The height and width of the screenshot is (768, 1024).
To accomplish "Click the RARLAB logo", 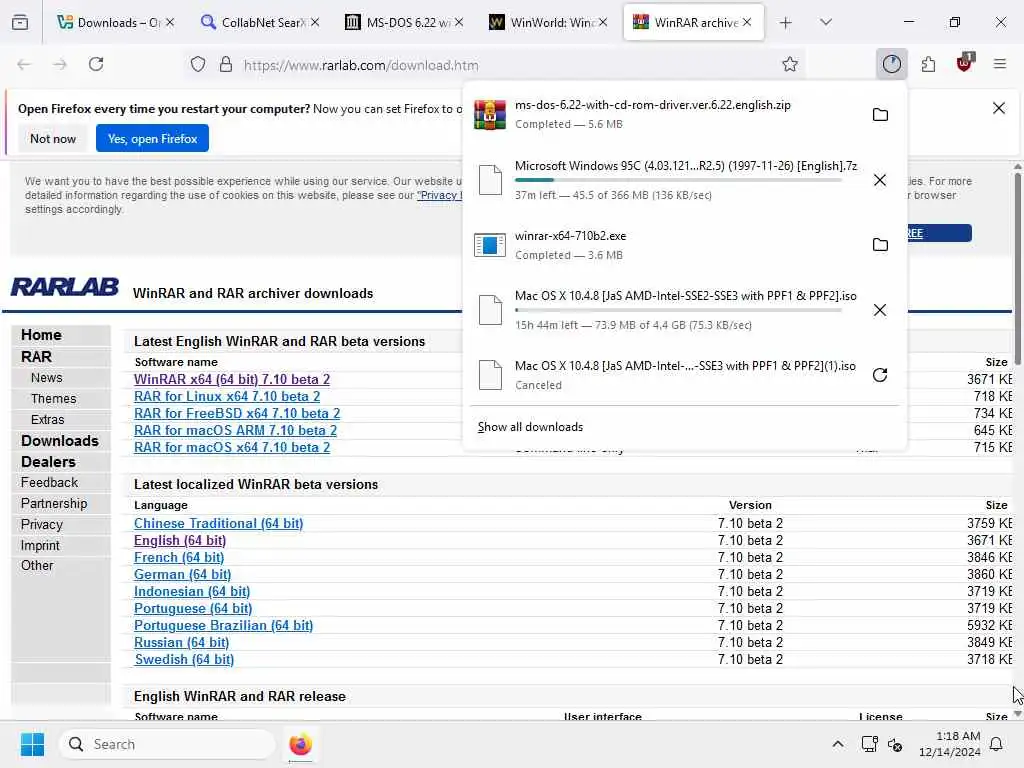I will tap(65, 287).
